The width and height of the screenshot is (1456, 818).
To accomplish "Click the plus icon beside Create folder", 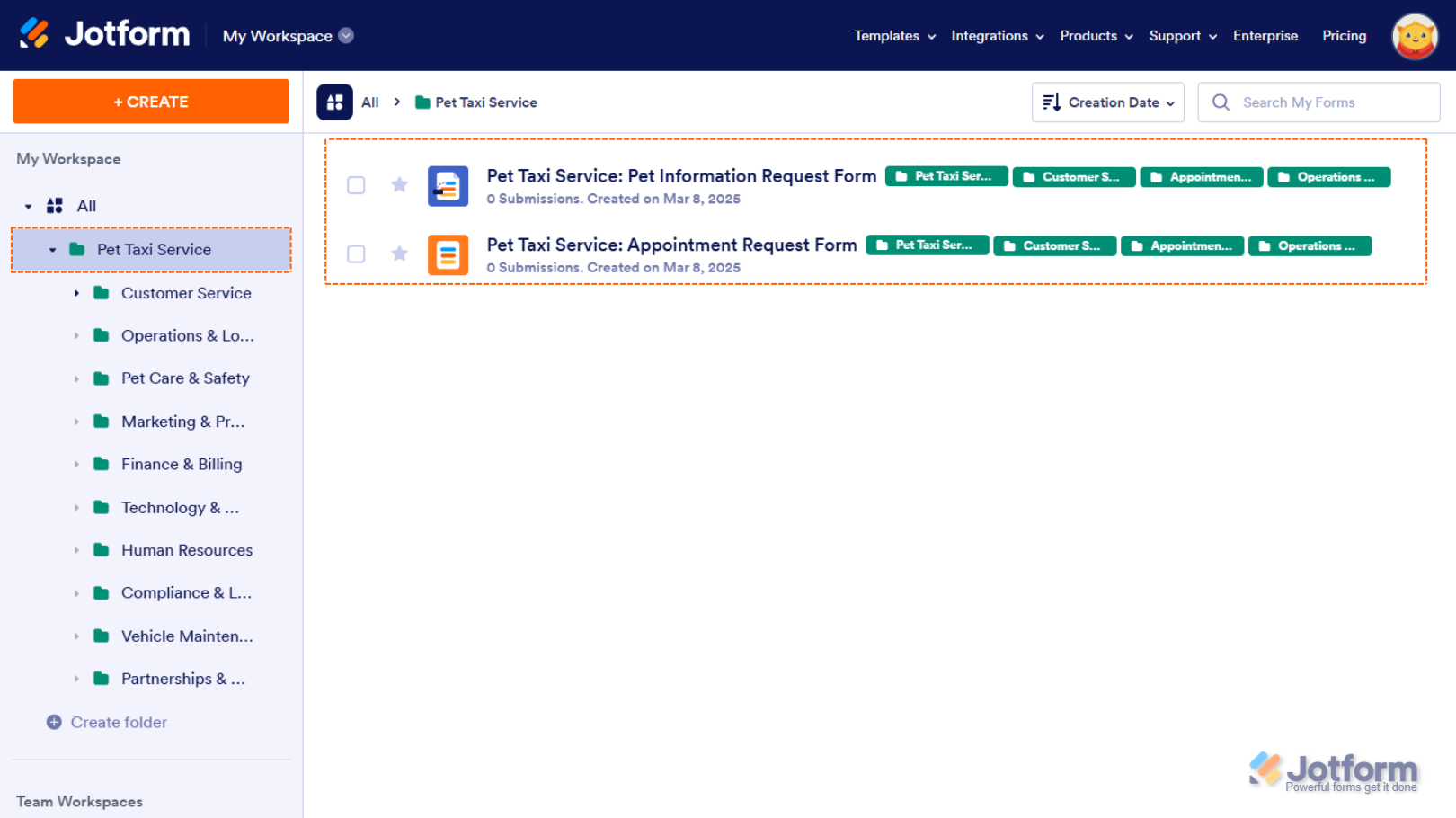I will point(54,722).
